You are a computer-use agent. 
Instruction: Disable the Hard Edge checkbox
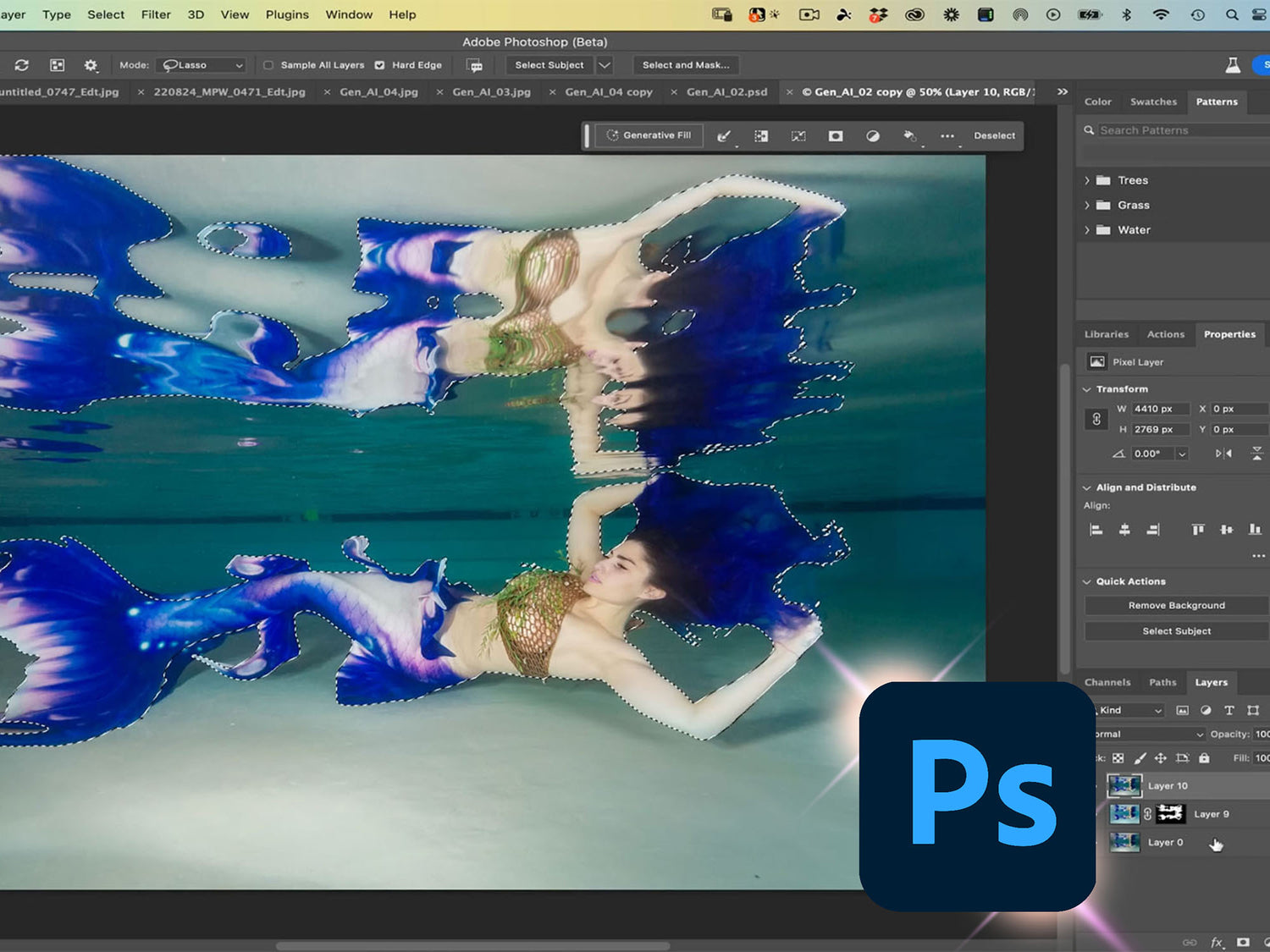(382, 64)
